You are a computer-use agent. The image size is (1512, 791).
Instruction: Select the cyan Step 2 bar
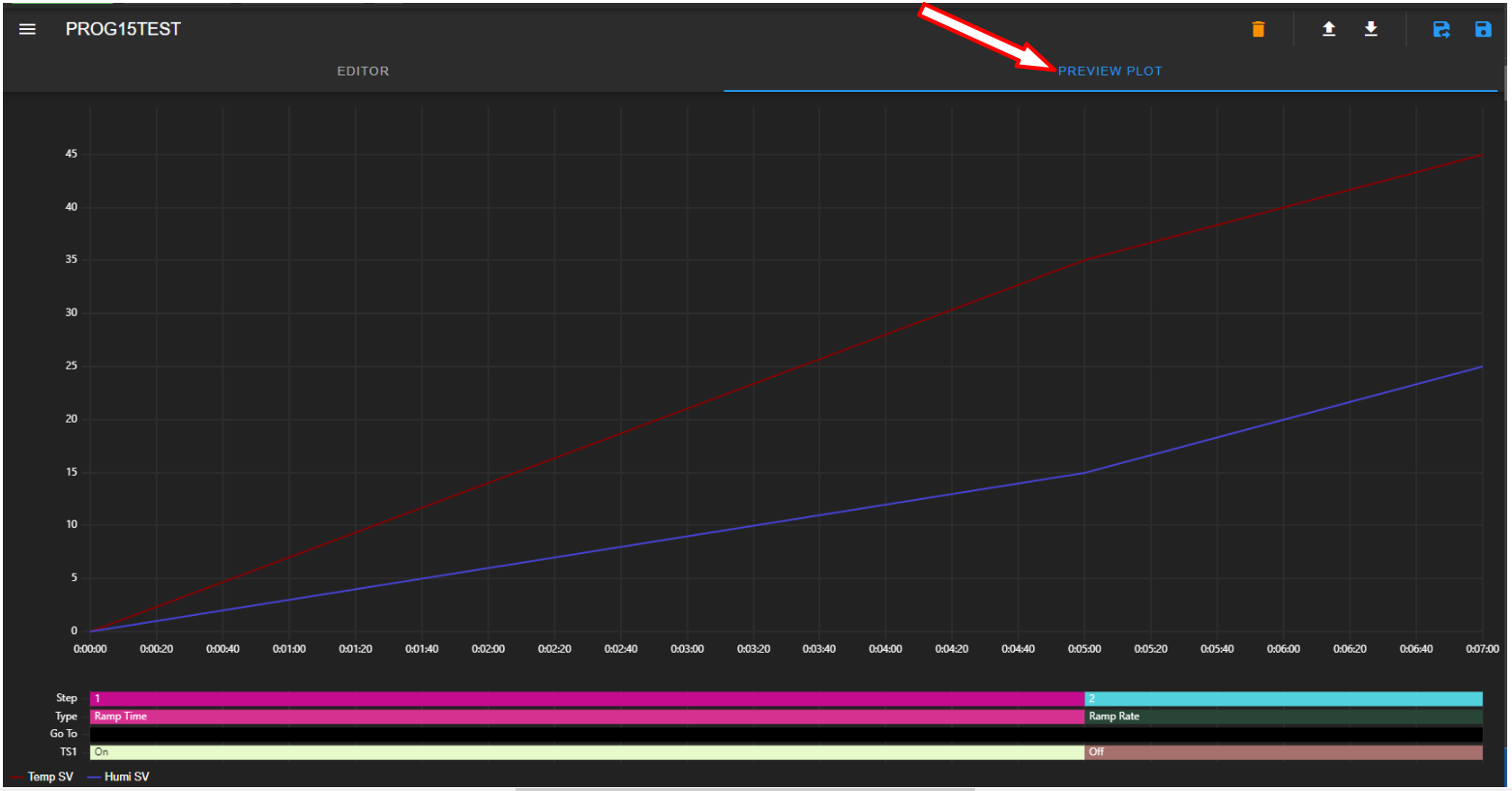click(x=1284, y=698)
